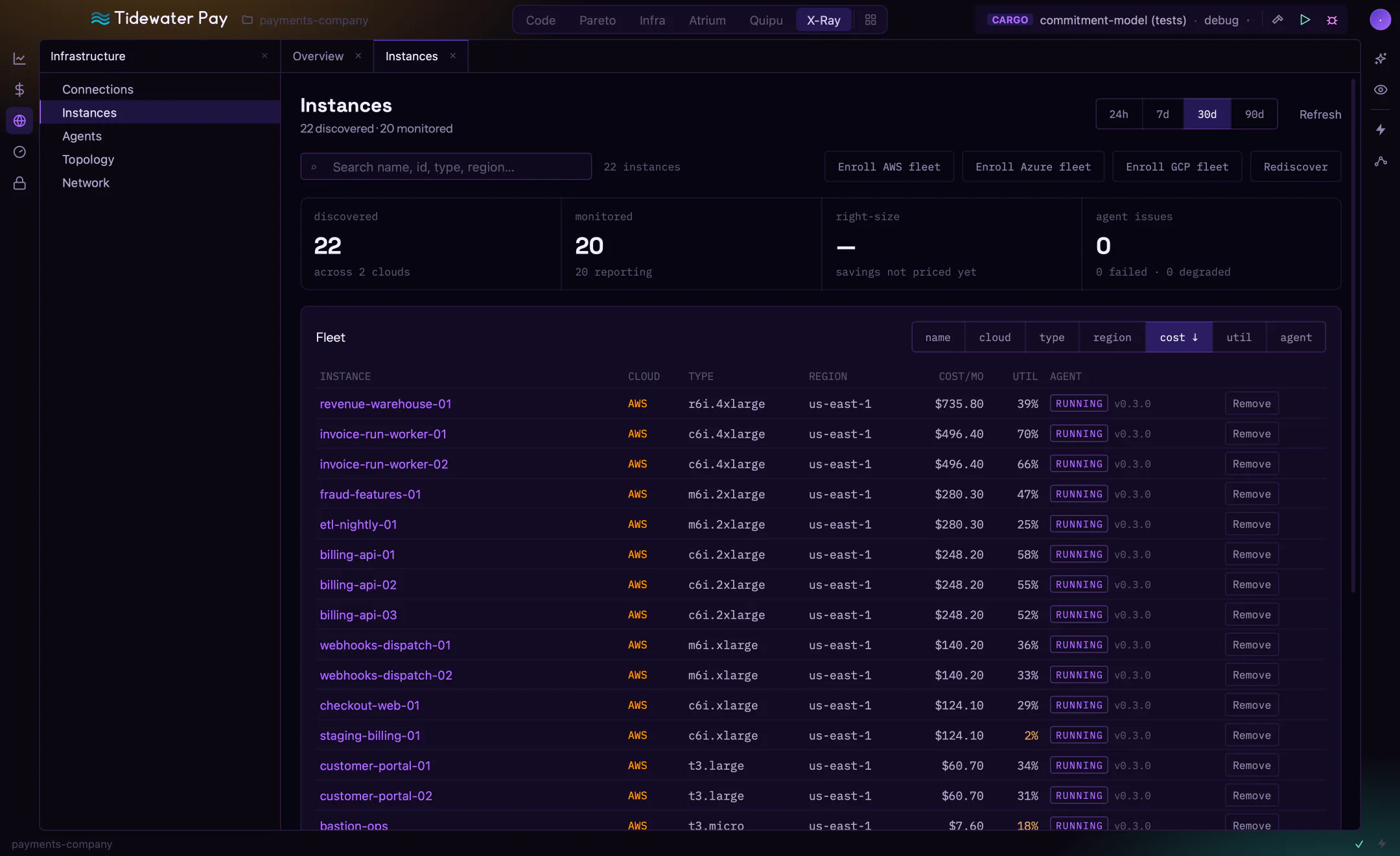Select the 90d time range
1400x856 pixels.
pyautogui.click(x=1254, y=114)
